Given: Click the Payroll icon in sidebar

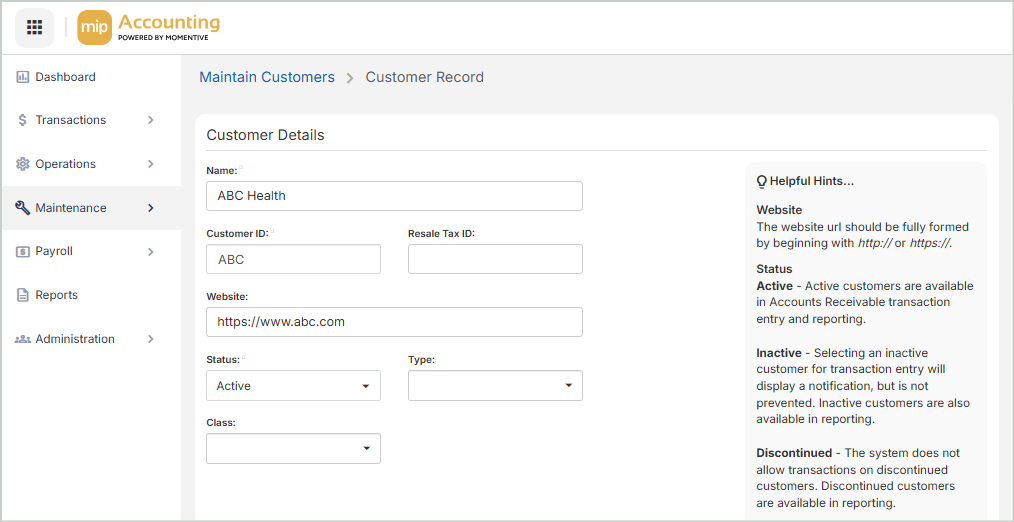Looking at the screenshot, I should click(x=23, y=252).
